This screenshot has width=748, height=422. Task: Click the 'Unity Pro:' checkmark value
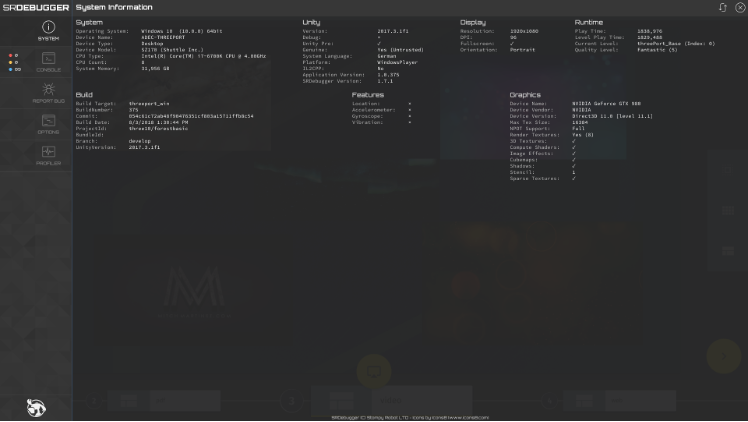(379, 43)
